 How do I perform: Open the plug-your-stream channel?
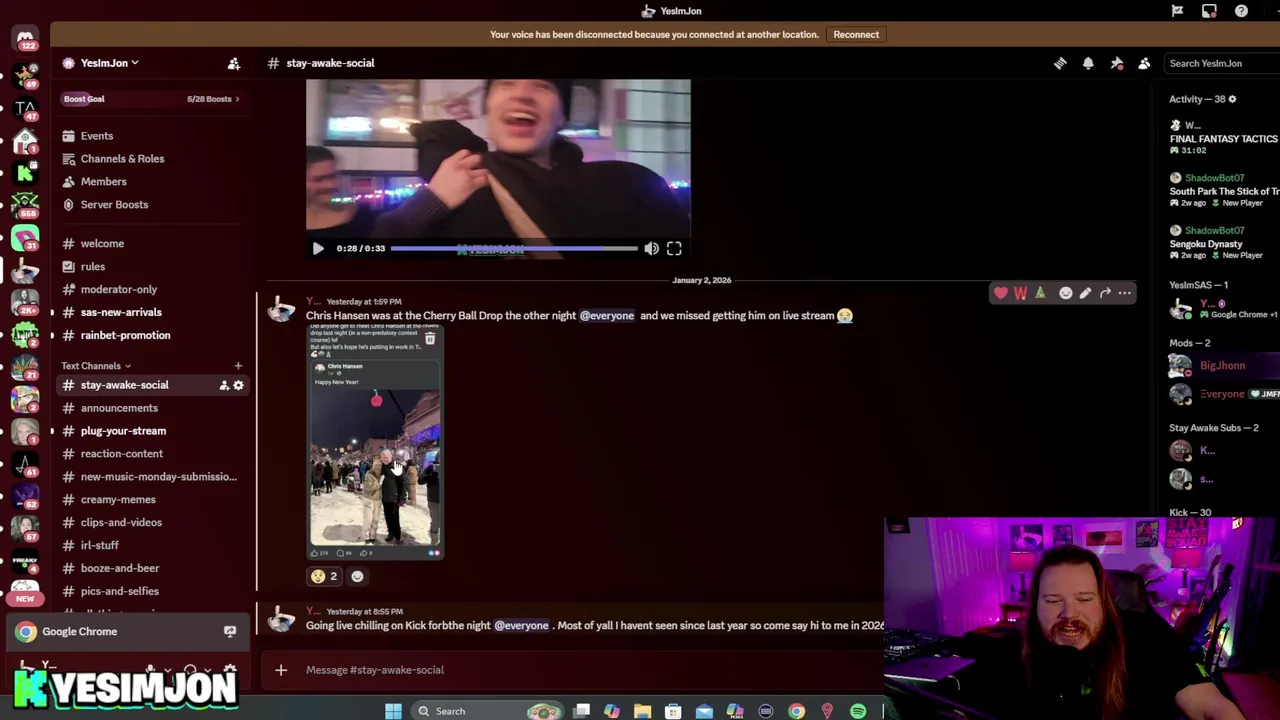tap(123, 431)
